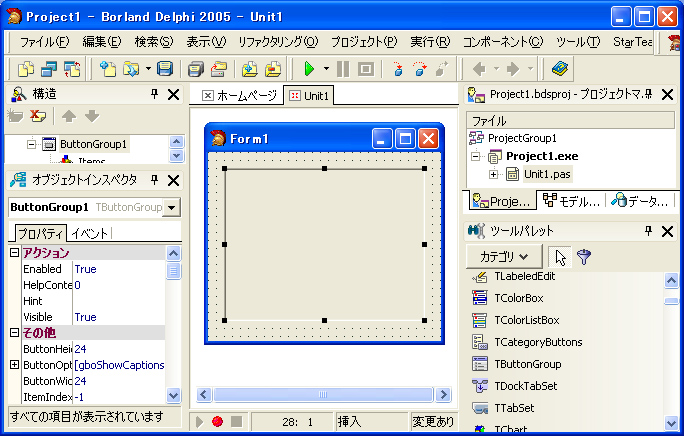The width and height of the screenshot is (684, 436).
Task: Collapse the ButtonGroup1 tree node
Action: click(31, 144)
